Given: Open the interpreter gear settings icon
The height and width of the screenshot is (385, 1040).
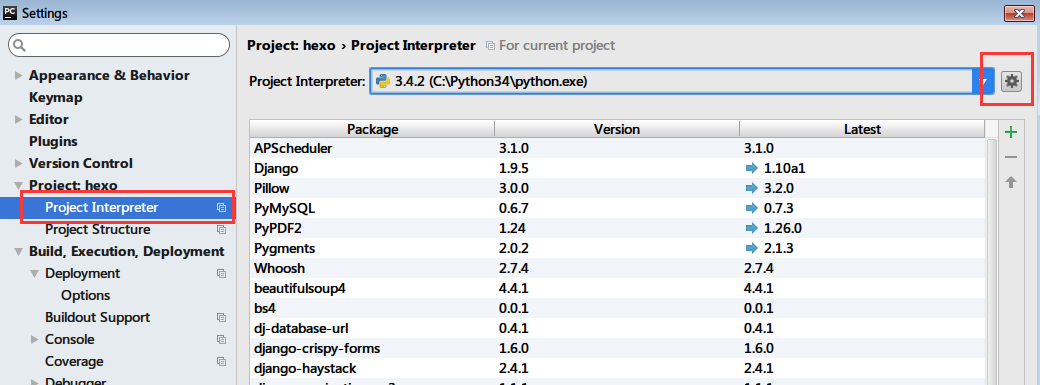Looking at the screenshot, I should [1011, 82].
